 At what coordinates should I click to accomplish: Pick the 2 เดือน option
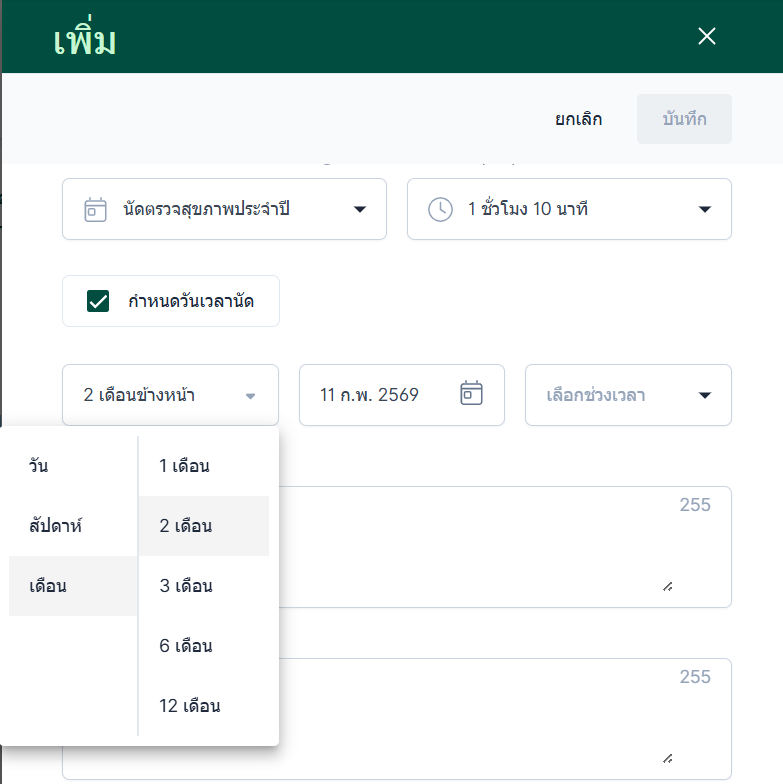(186, 526)
